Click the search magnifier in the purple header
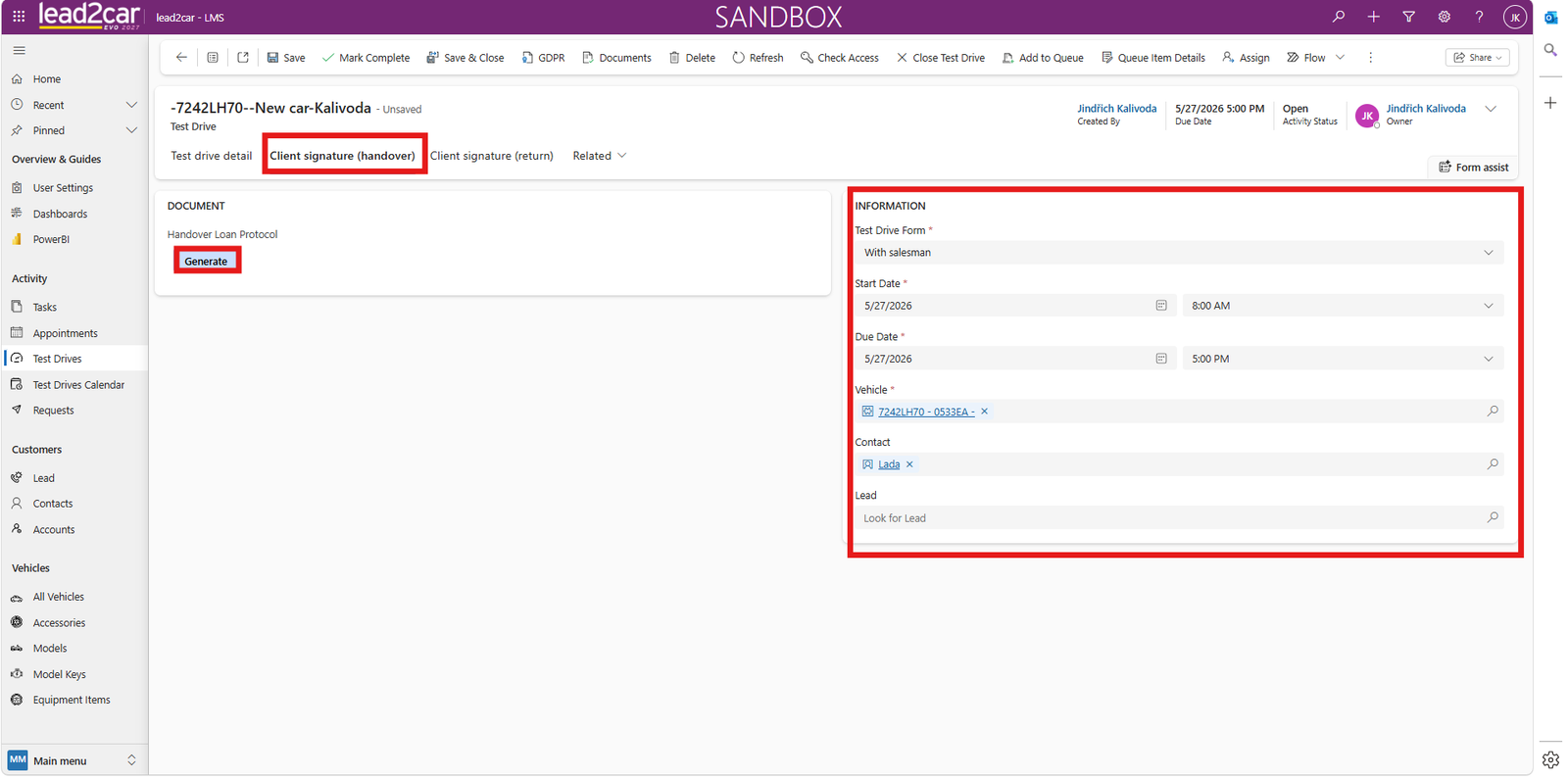The width and height of the screenshot is (1568, 778). point(1339,17)
